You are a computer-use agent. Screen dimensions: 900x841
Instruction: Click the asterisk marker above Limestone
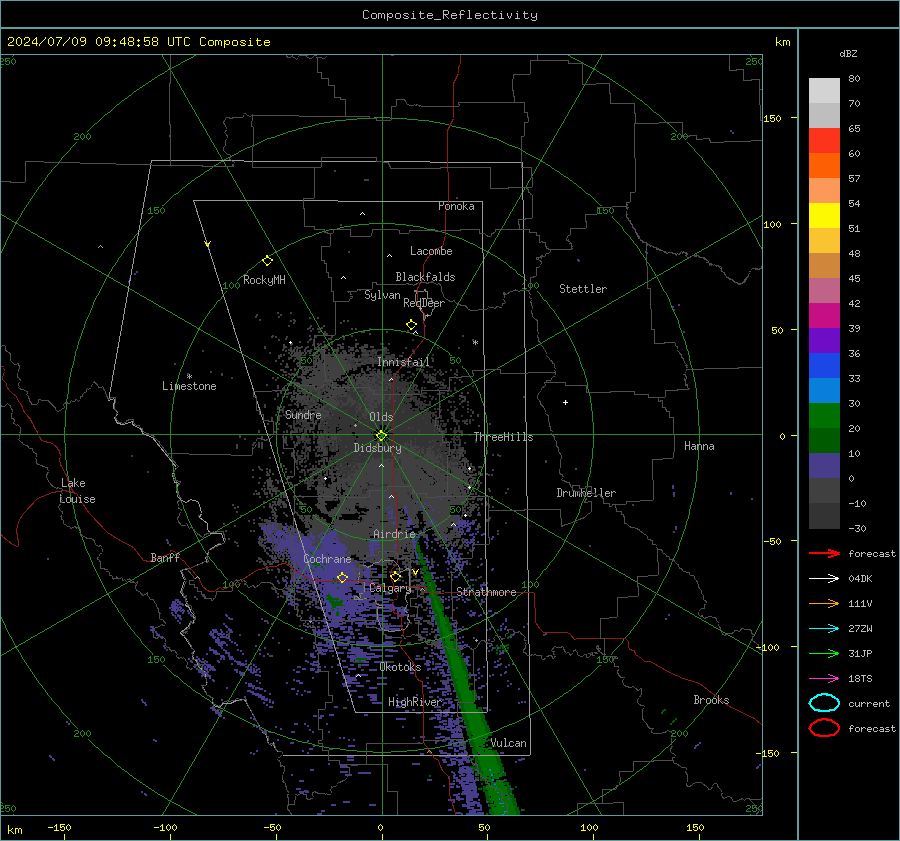(x=189, y=377)
